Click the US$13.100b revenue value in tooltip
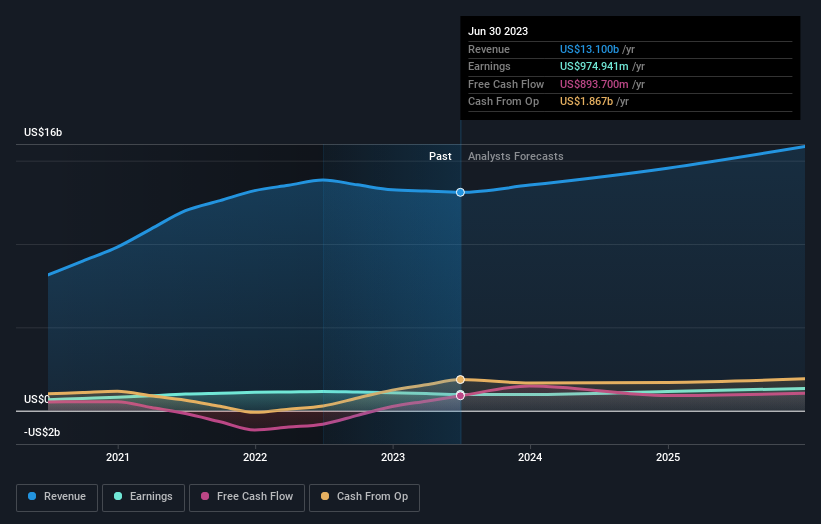 coord(589,49)
